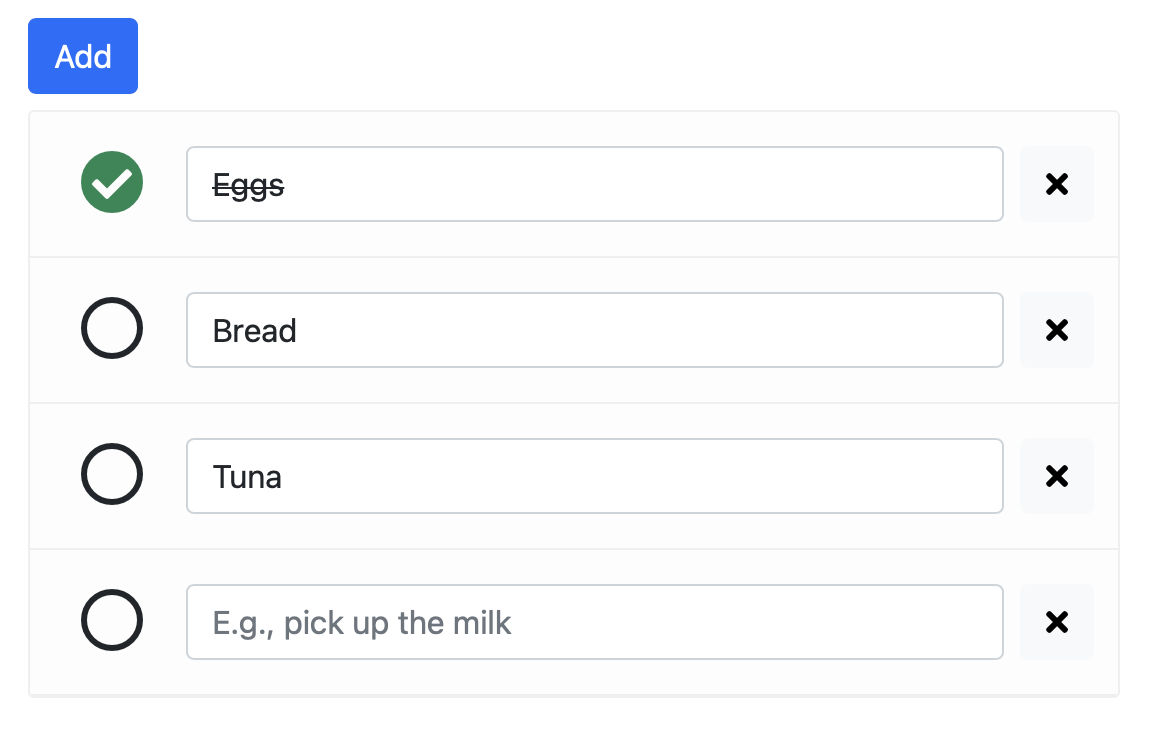Toggle the completed state of Eggs
The width and height of the screenshot is (1160, 732).
[x=112, y=182]
